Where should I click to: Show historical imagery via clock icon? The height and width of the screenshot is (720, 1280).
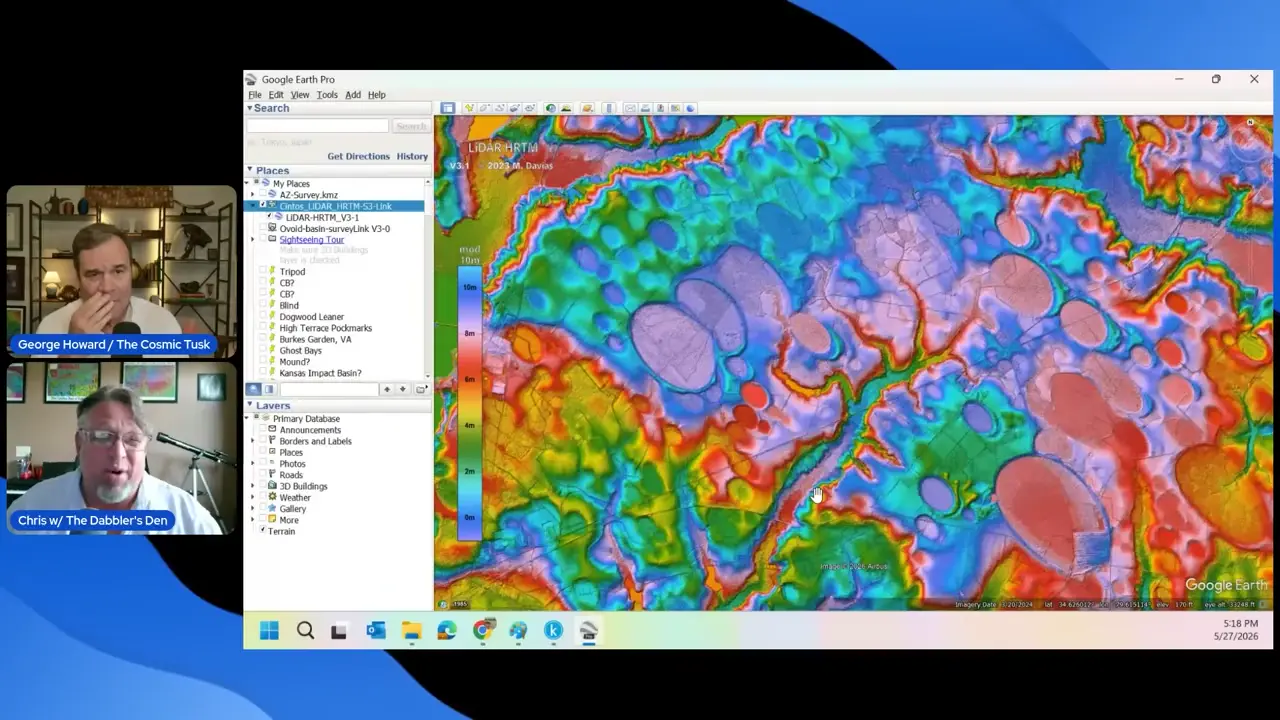click(x=550, y=108)
